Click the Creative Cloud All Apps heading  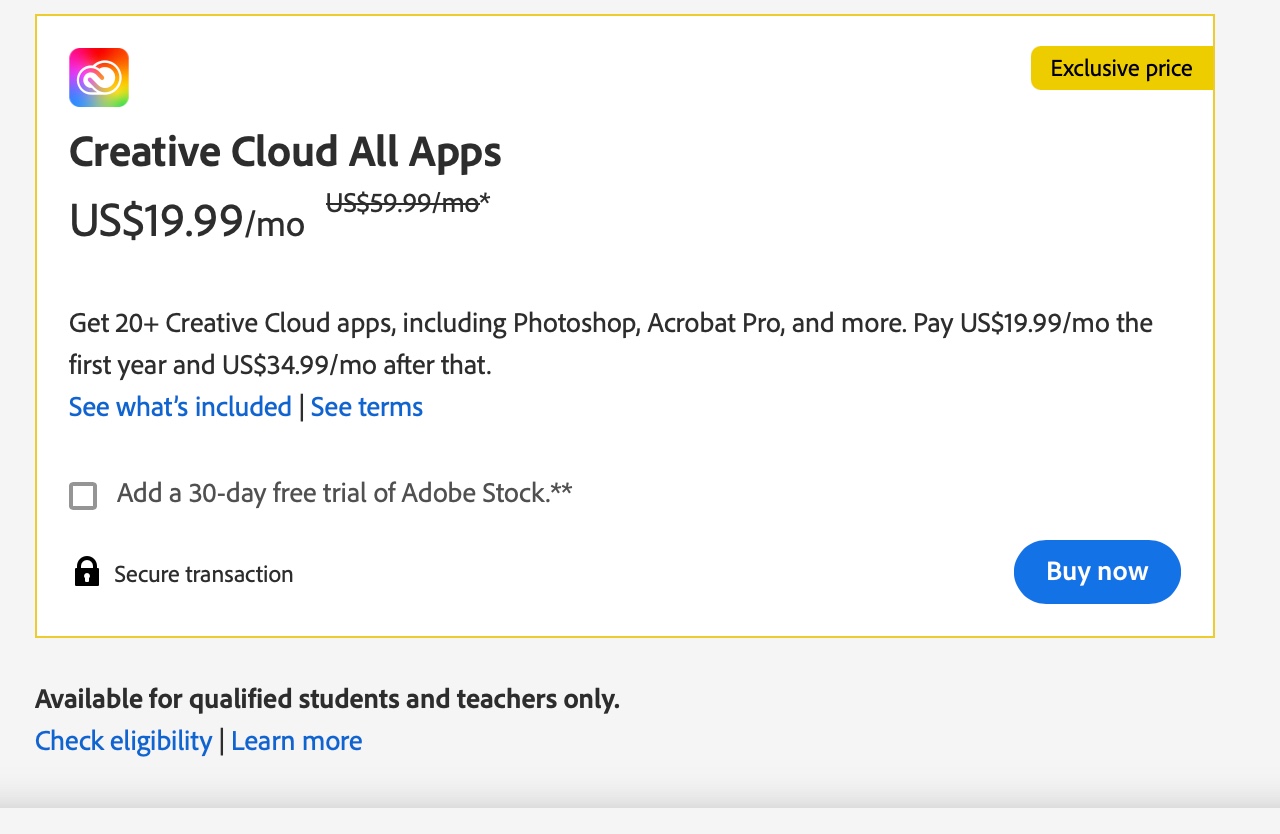tap(285, 152)
